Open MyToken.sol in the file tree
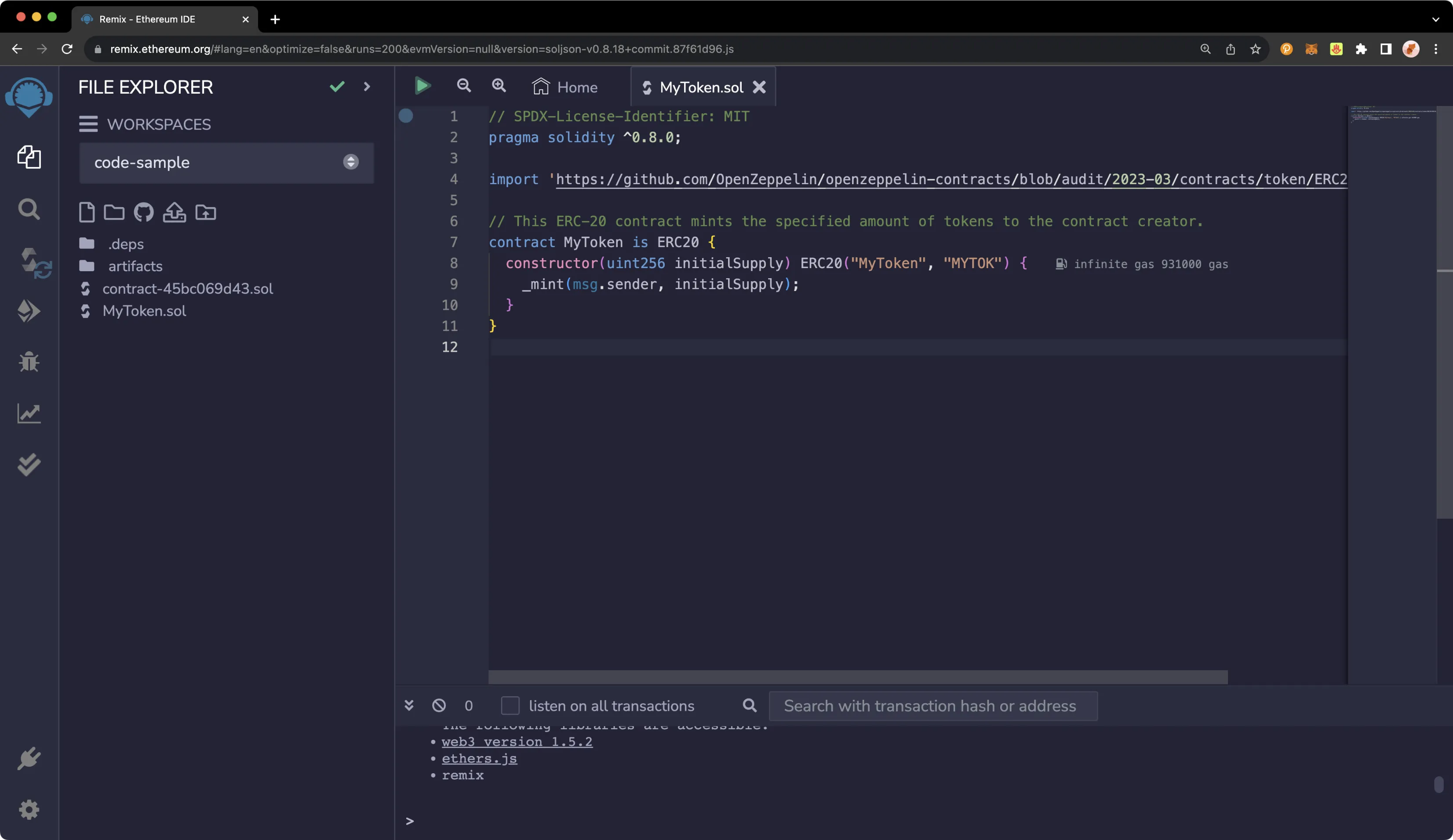The image size is (1453, 840). [144, 311]
